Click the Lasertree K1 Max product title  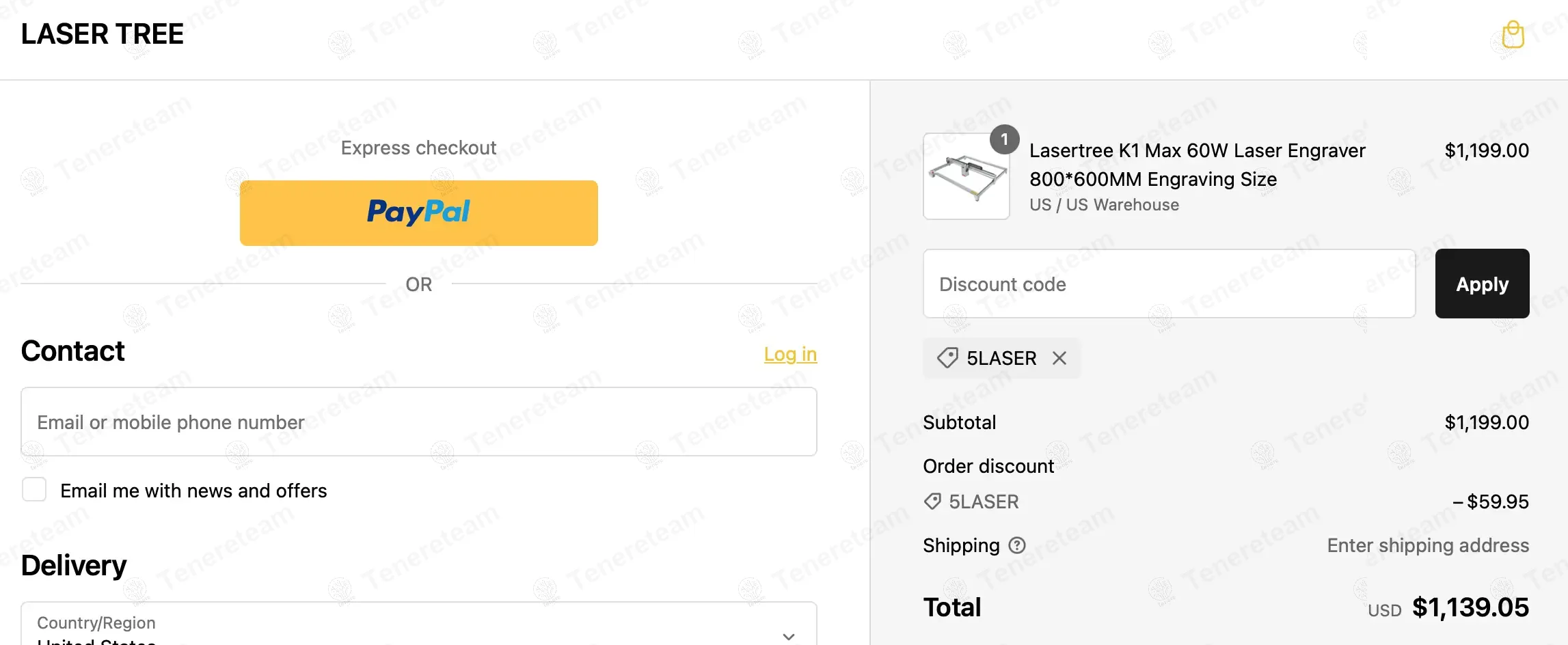(1197, 164)
